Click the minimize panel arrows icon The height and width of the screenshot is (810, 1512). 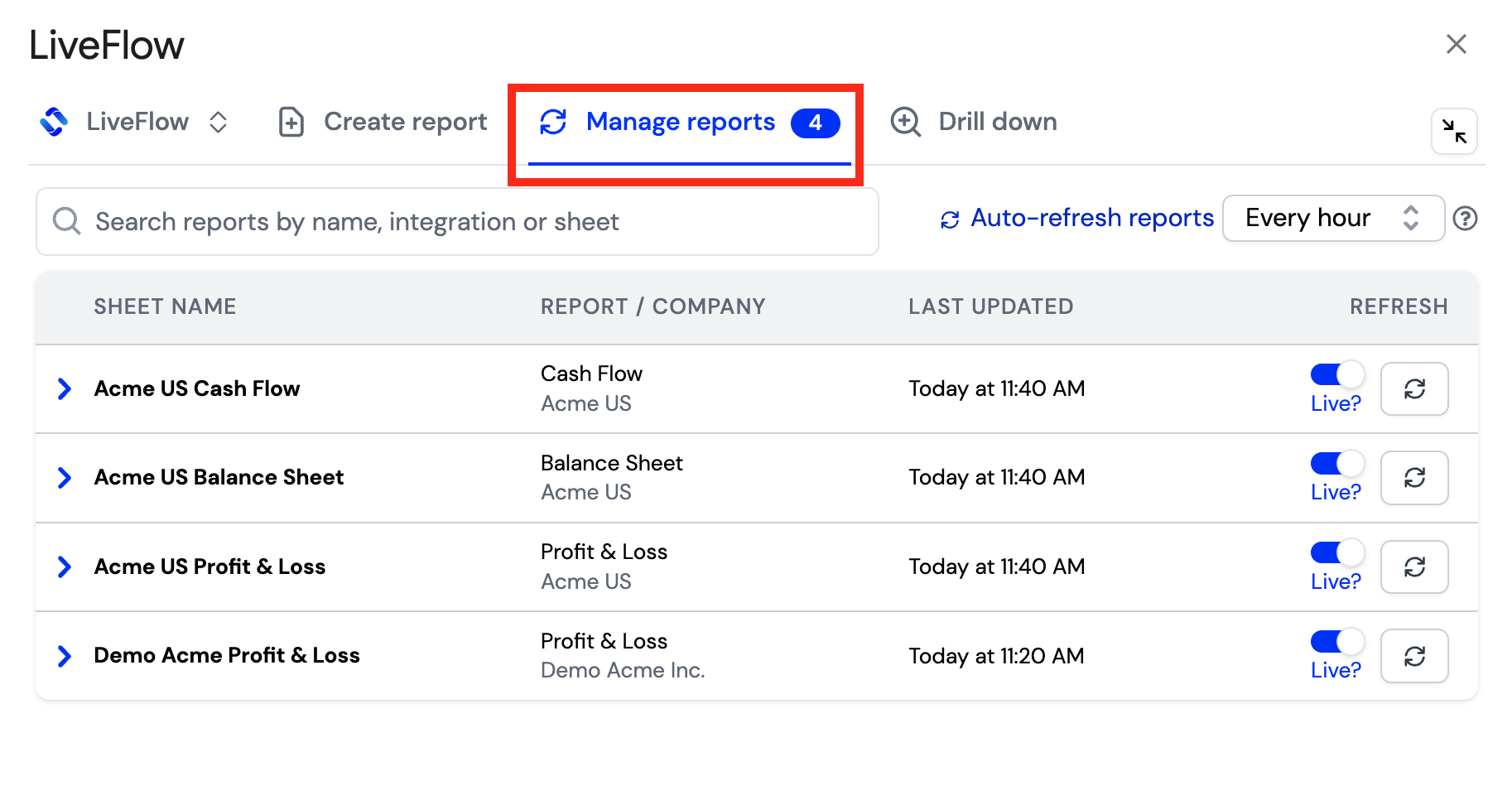coord(1454,131)
